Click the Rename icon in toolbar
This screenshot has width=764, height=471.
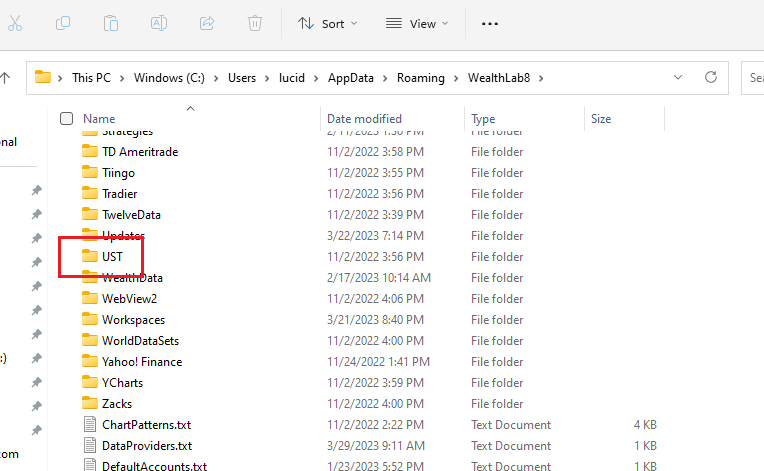click(159, 23)
